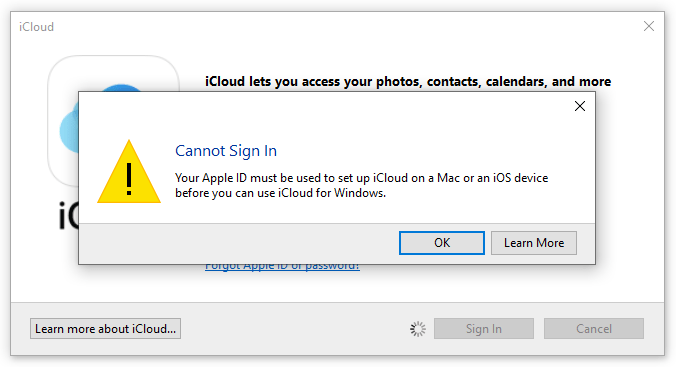The width and height of the screenshot is (676, 367).
Task: Click the greyed-out Sign In button
Action: pyautogui.click(x=484, y=329)
